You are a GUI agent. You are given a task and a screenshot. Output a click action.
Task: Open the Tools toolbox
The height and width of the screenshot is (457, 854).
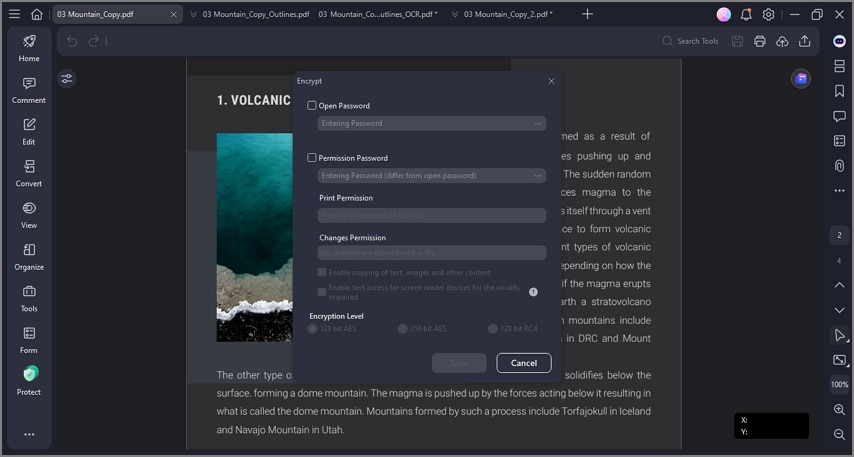[x=29, y=298]
